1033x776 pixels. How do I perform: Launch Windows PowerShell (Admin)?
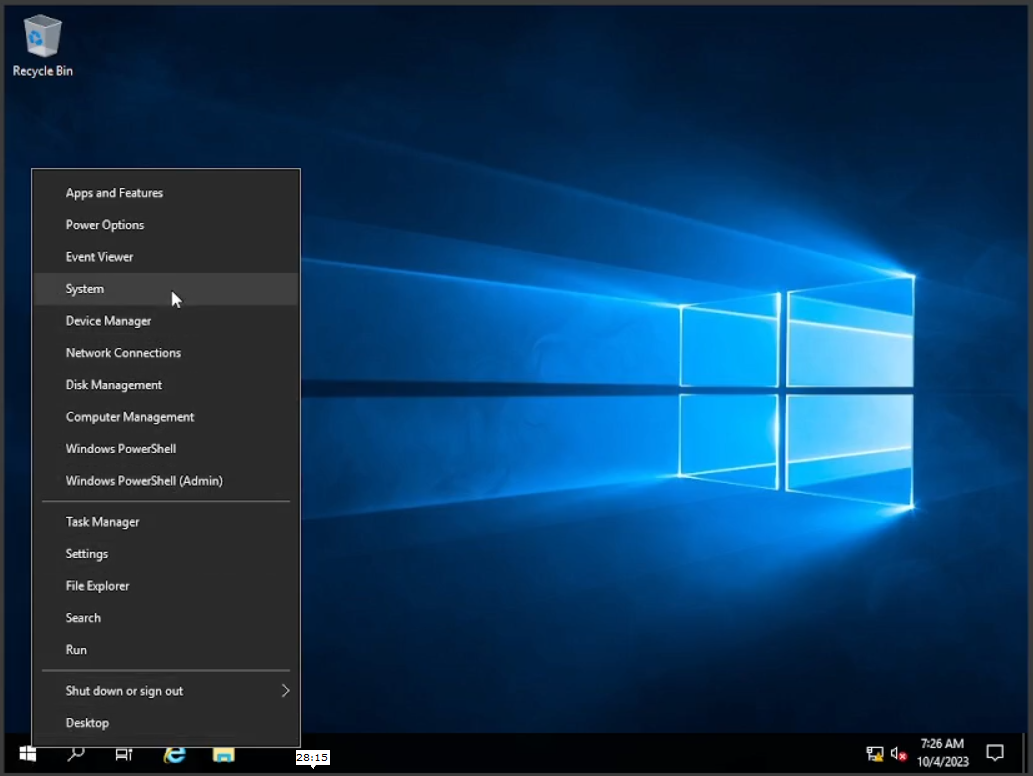point(144,481)
